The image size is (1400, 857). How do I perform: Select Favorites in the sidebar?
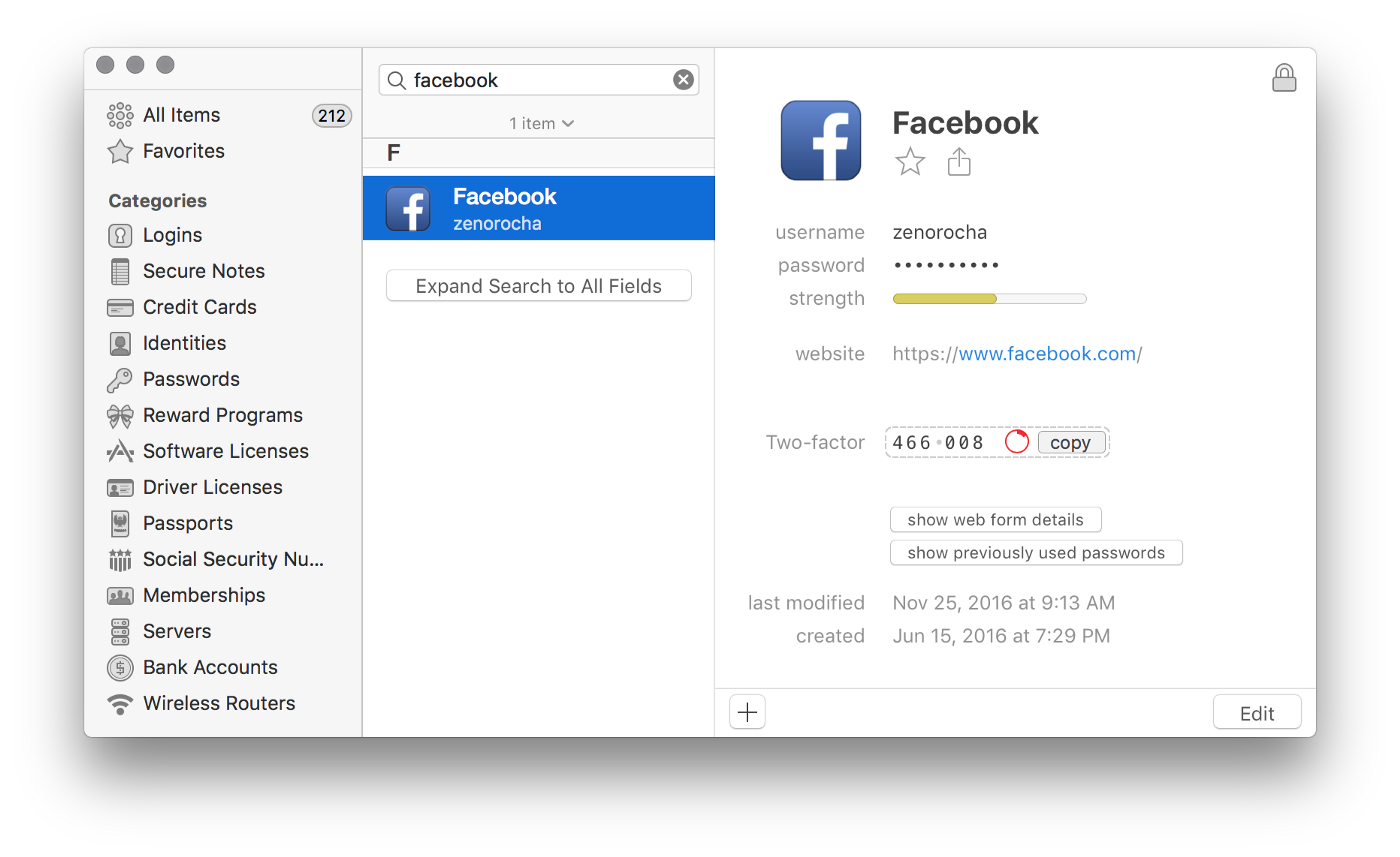183,151
